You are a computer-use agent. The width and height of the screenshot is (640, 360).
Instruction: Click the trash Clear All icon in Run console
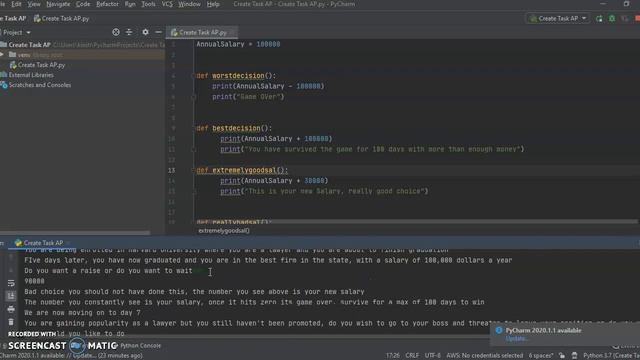point(11,322)
